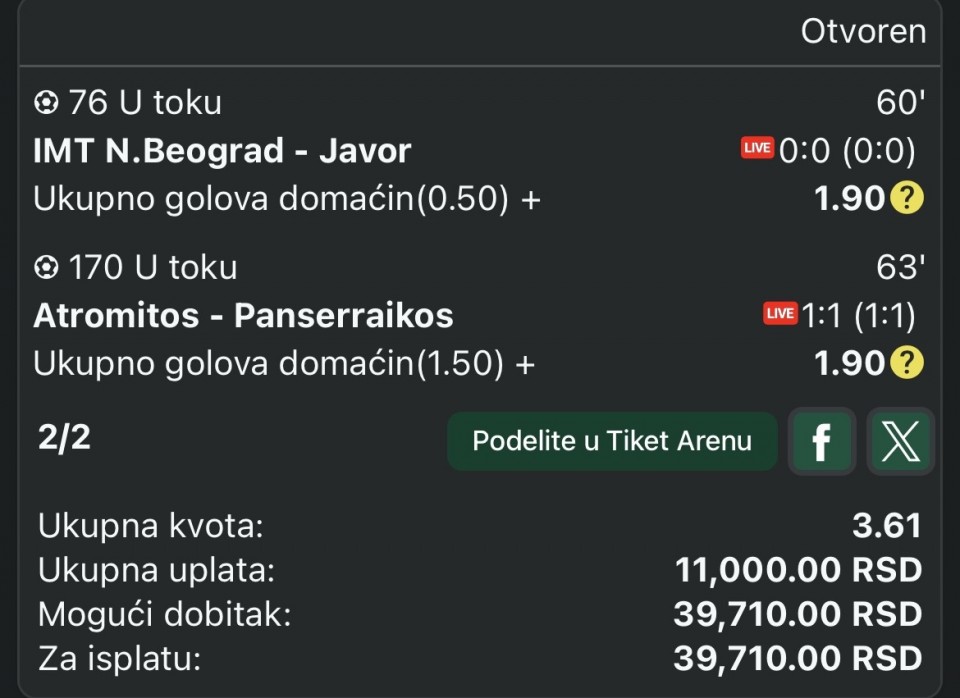This screenshot has width=960, height=698.
Task: Click the Ukupna kvota value 3.61
Action: click(887, 525)
